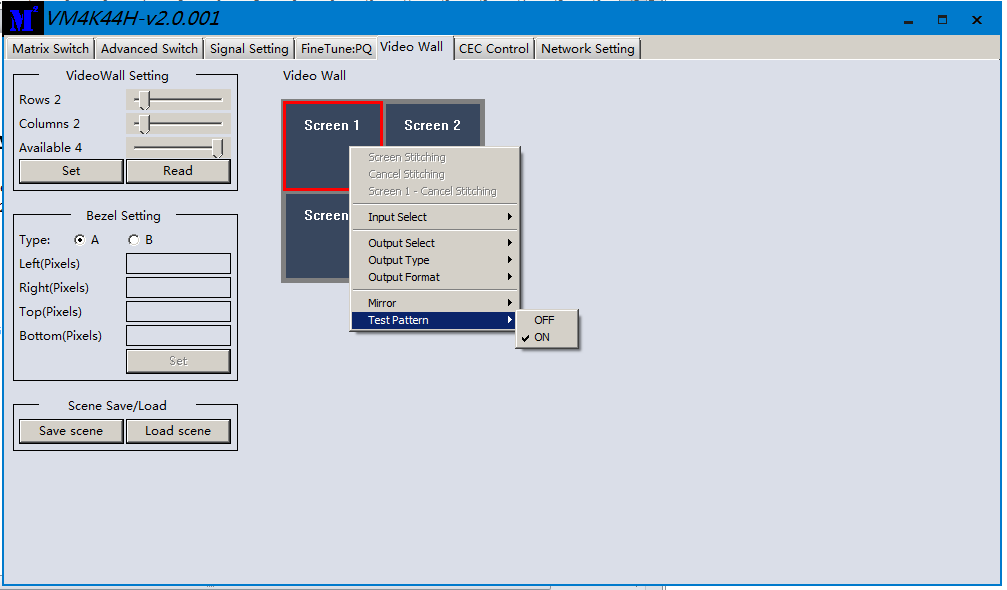The width and height of the screenshot is (1007, 590).
Task: Adjust the Rows slider handle
Action: point(144,99)
